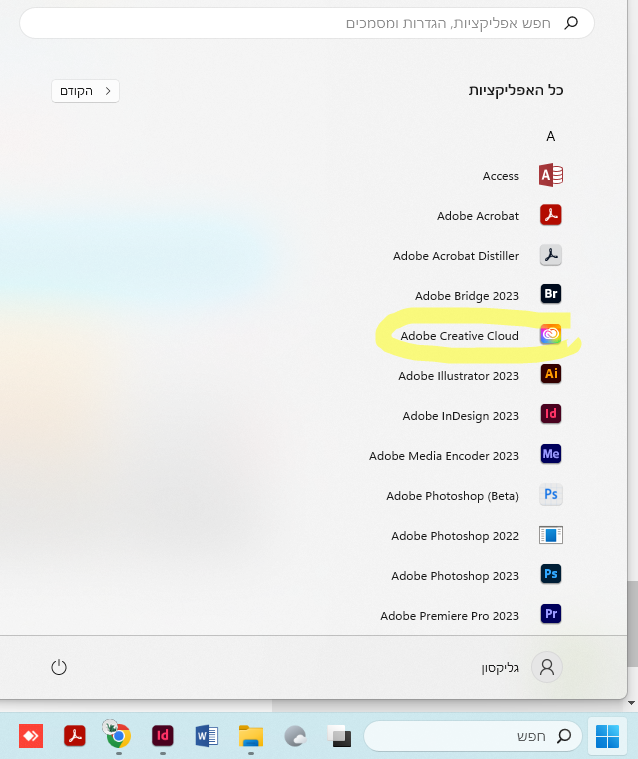Screen dimensions: 638x759
Task: Click the start menu search magnifier icon
Action: (x=571, y=23)
